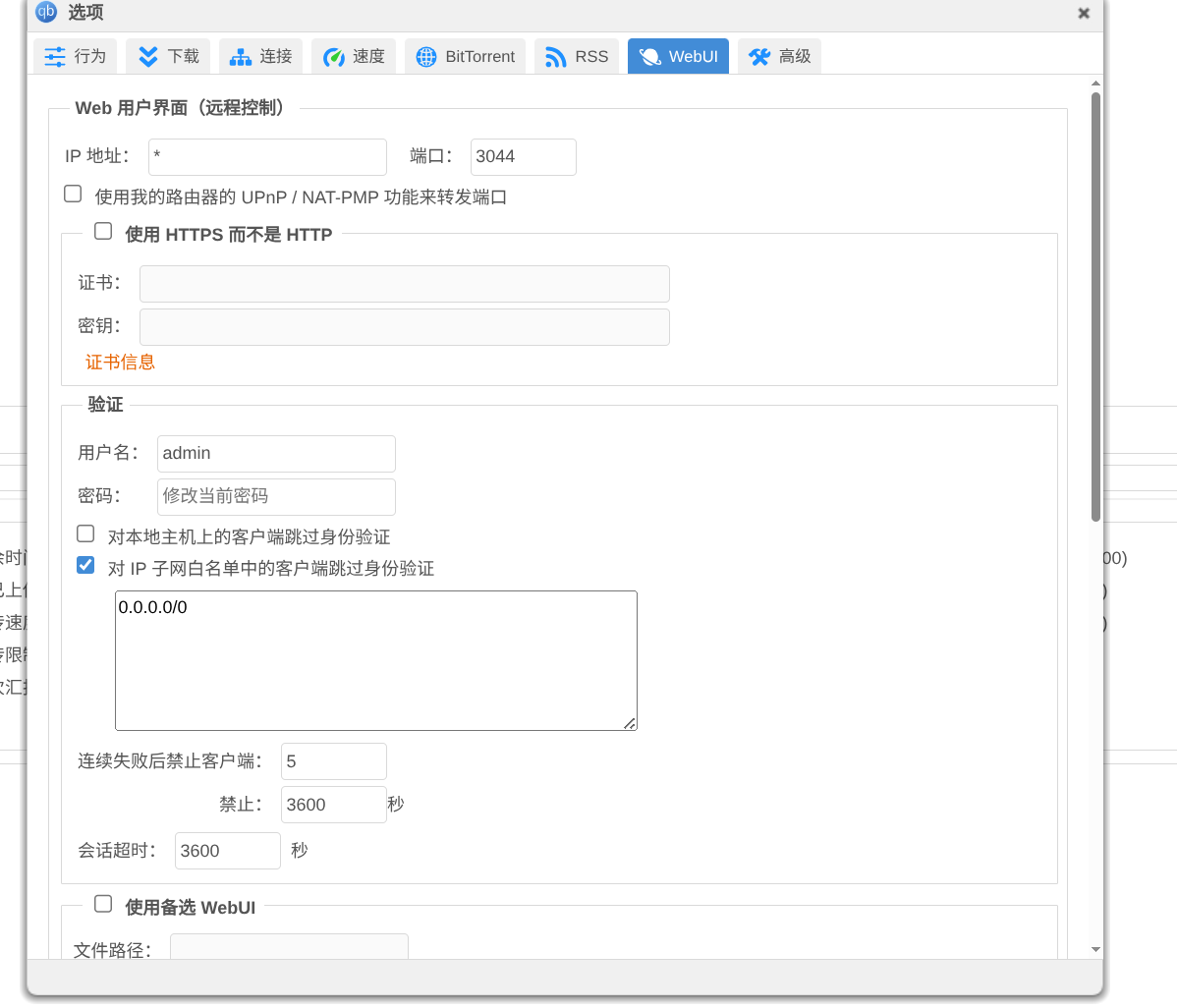
Task: Click the 禁止 seconds field showing 3600
Action: pos(334,805)
